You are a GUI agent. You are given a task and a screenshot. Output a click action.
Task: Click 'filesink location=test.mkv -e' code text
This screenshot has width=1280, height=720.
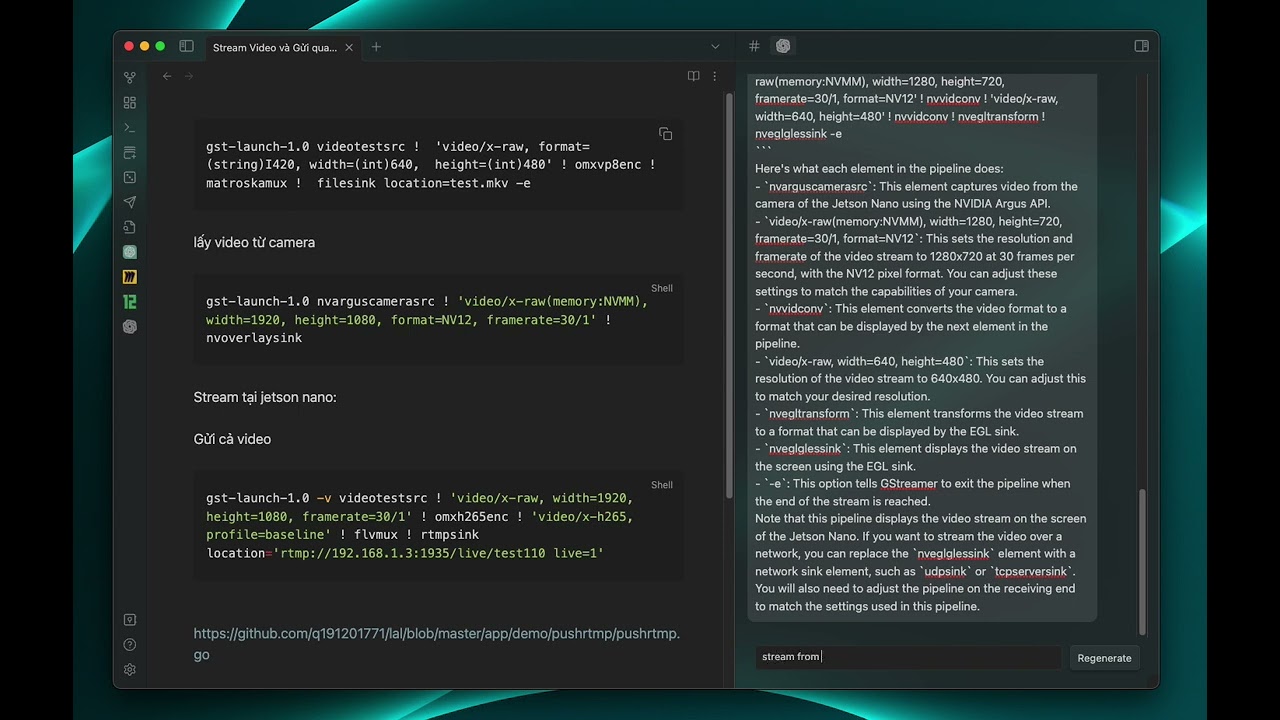click(x=423, y=183)
